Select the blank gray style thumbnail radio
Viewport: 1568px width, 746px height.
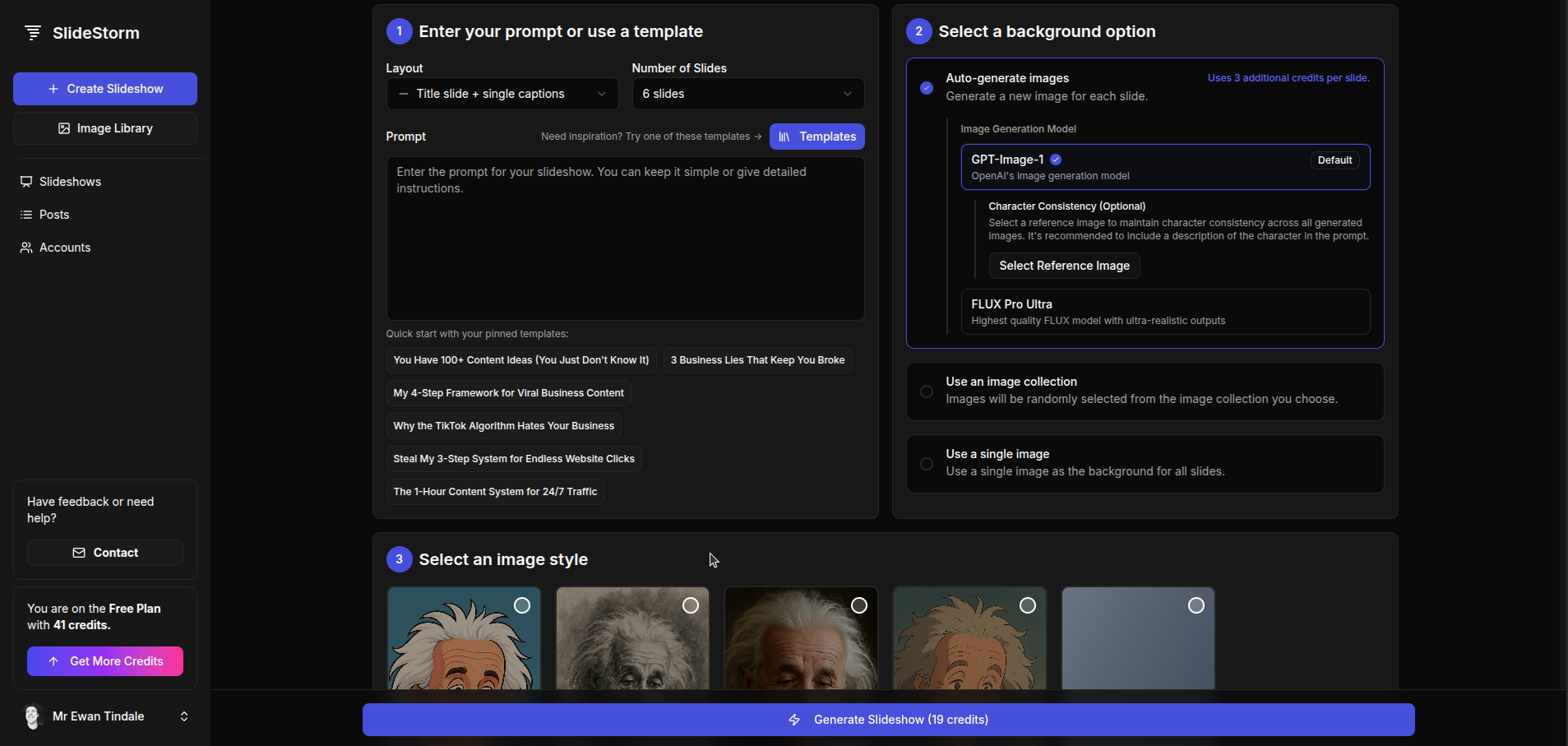tap(1196, 605)
